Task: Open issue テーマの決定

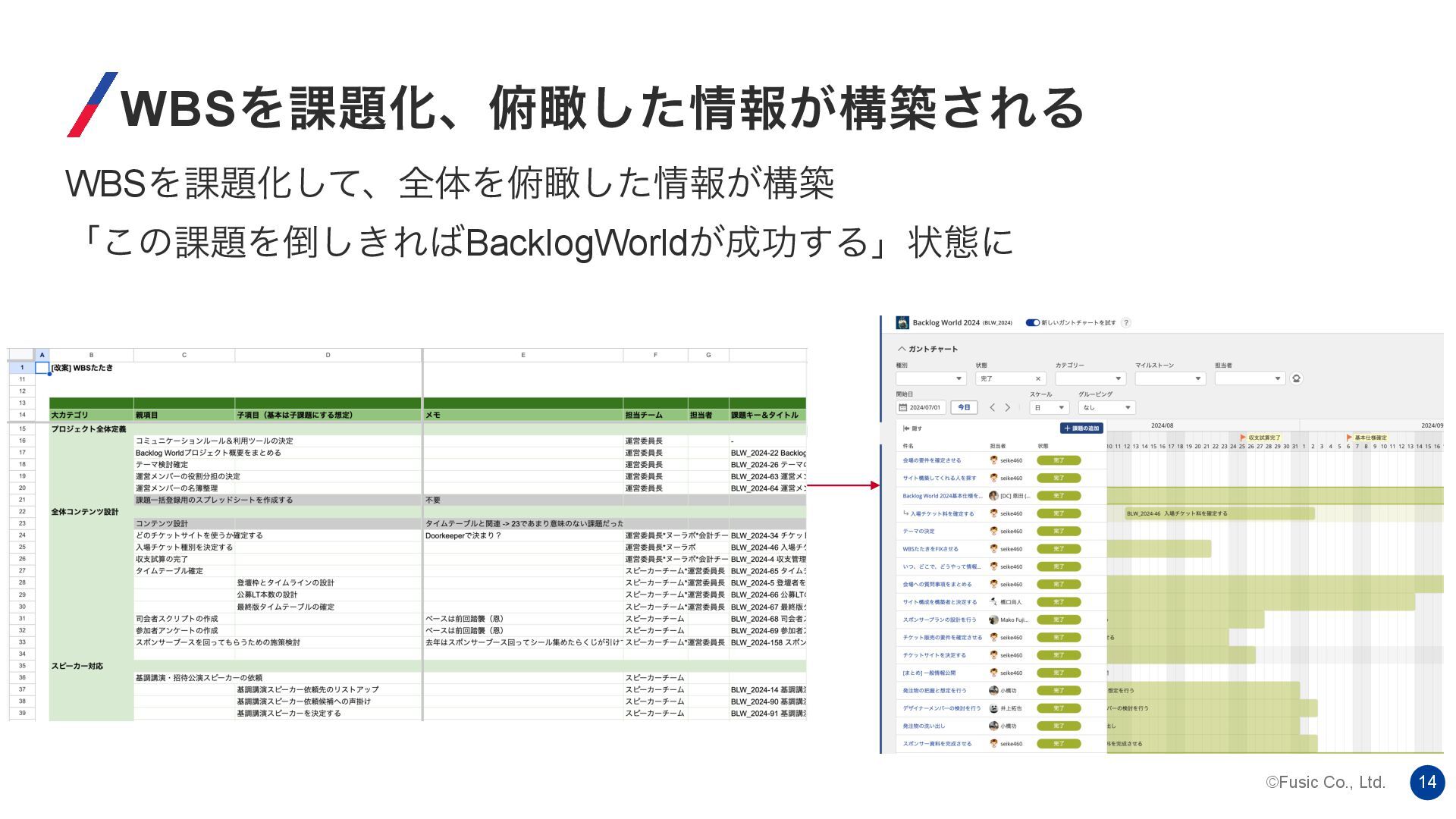Action: pos(919,531)
